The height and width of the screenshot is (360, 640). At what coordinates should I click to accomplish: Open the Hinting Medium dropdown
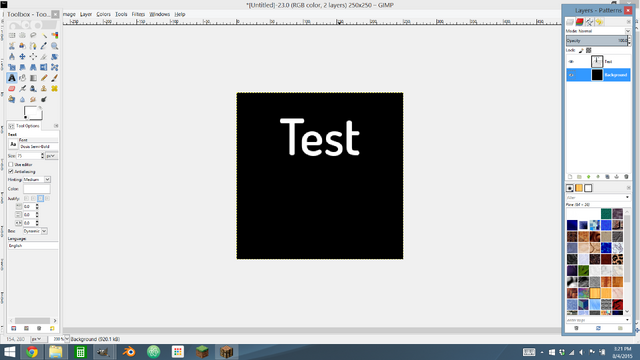(36, 180)
